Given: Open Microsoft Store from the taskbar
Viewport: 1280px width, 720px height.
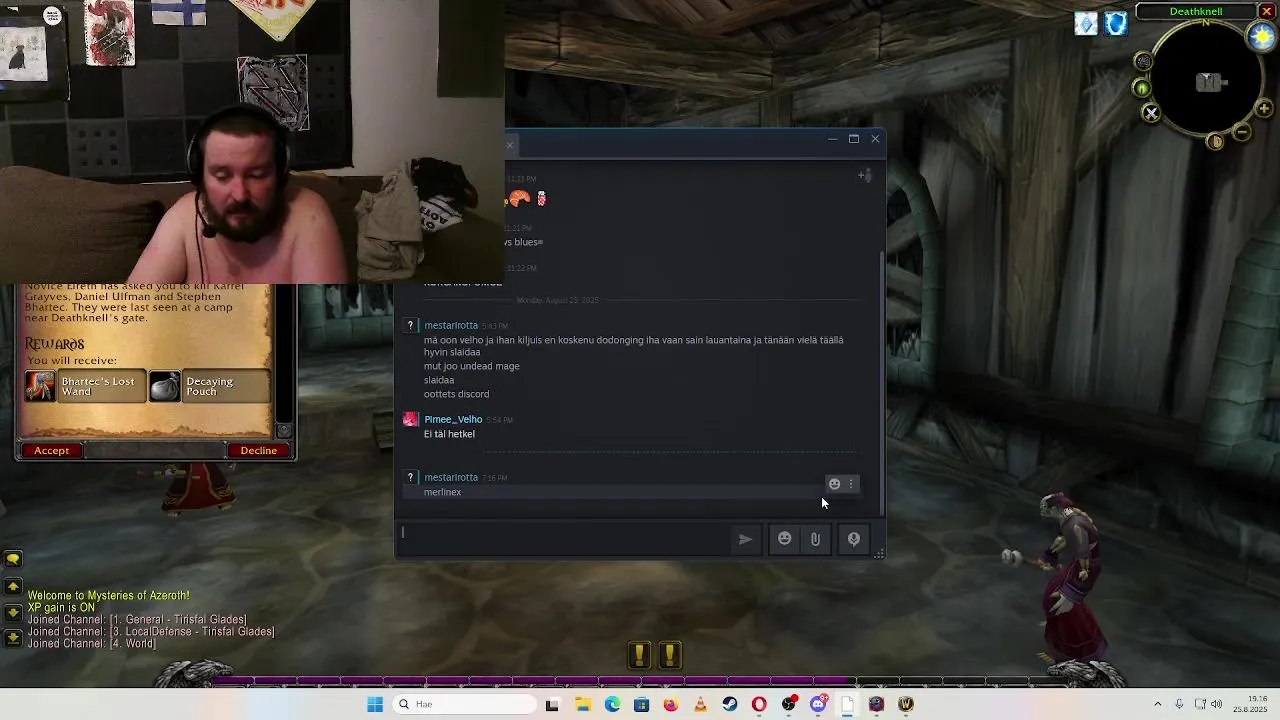Looking at the screenshot, I should (641, 704).
